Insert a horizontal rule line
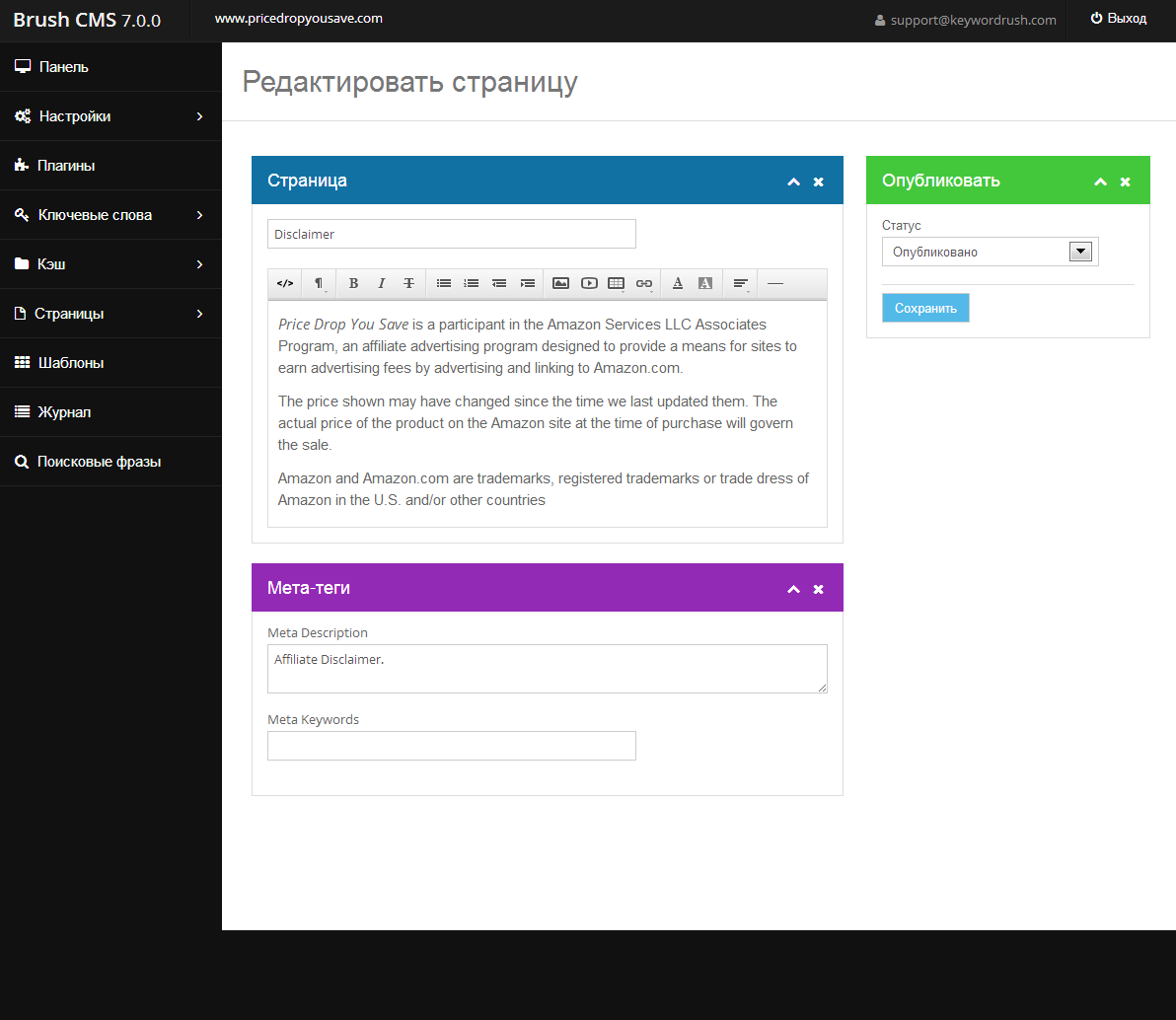Image resolution: width=1176 pixels, height=1020 pixels. click(x=775, y=284)
